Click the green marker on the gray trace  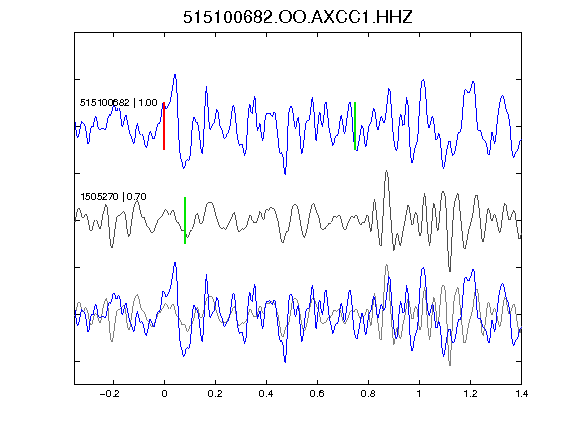click(185, 220)
